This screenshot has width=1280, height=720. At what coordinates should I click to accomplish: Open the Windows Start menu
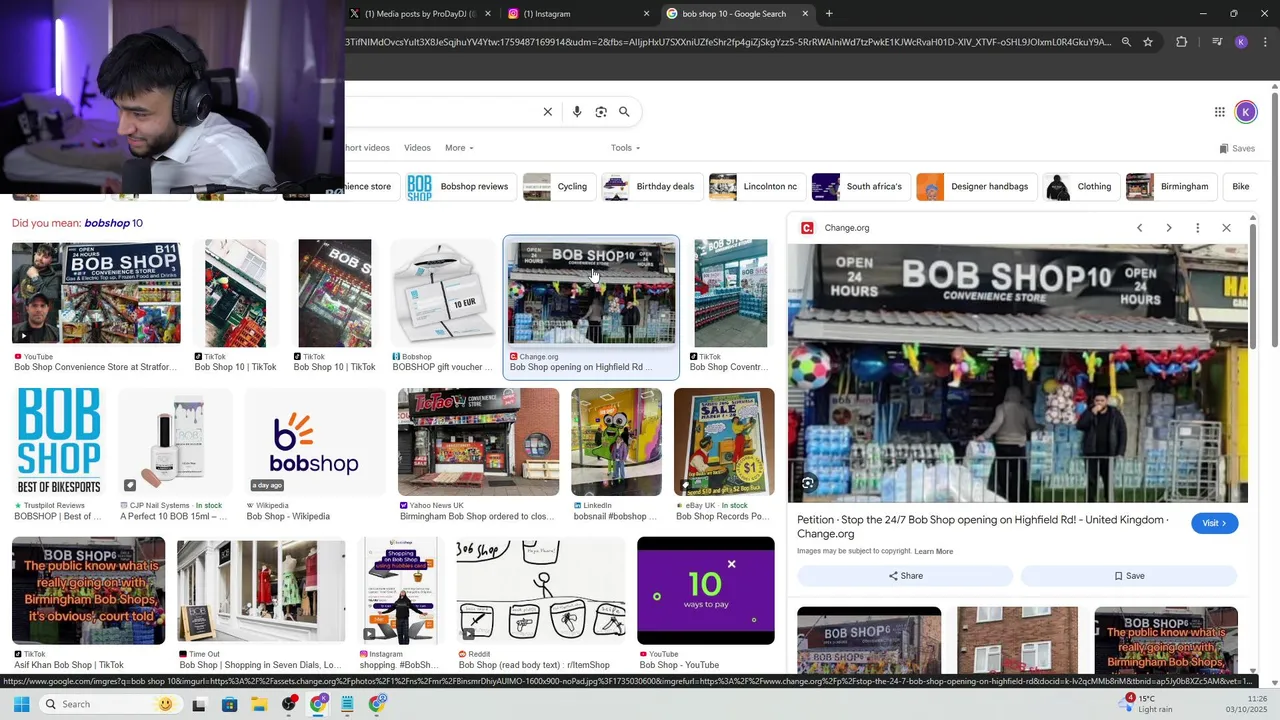pos(21,704)
